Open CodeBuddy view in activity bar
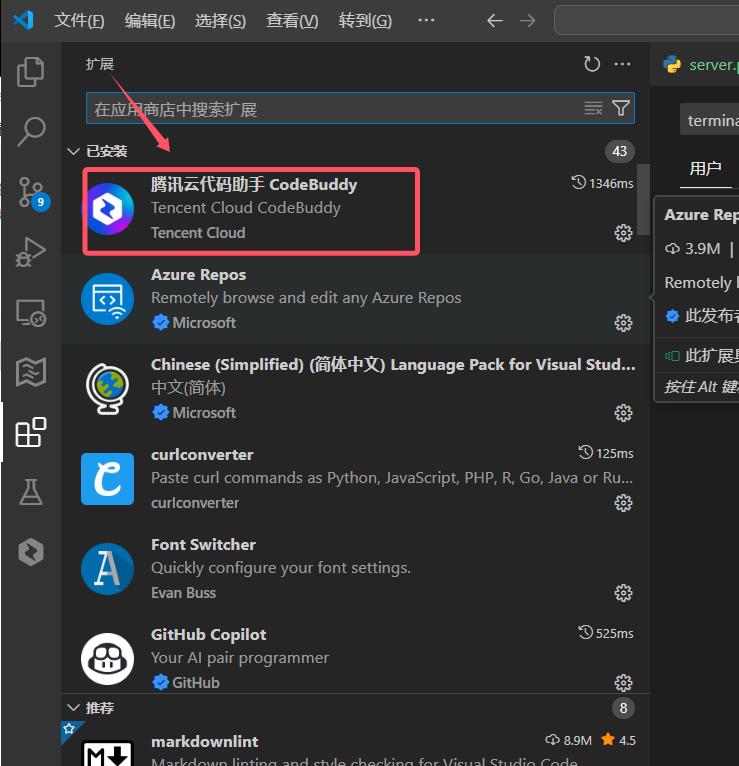 (31, 552)
